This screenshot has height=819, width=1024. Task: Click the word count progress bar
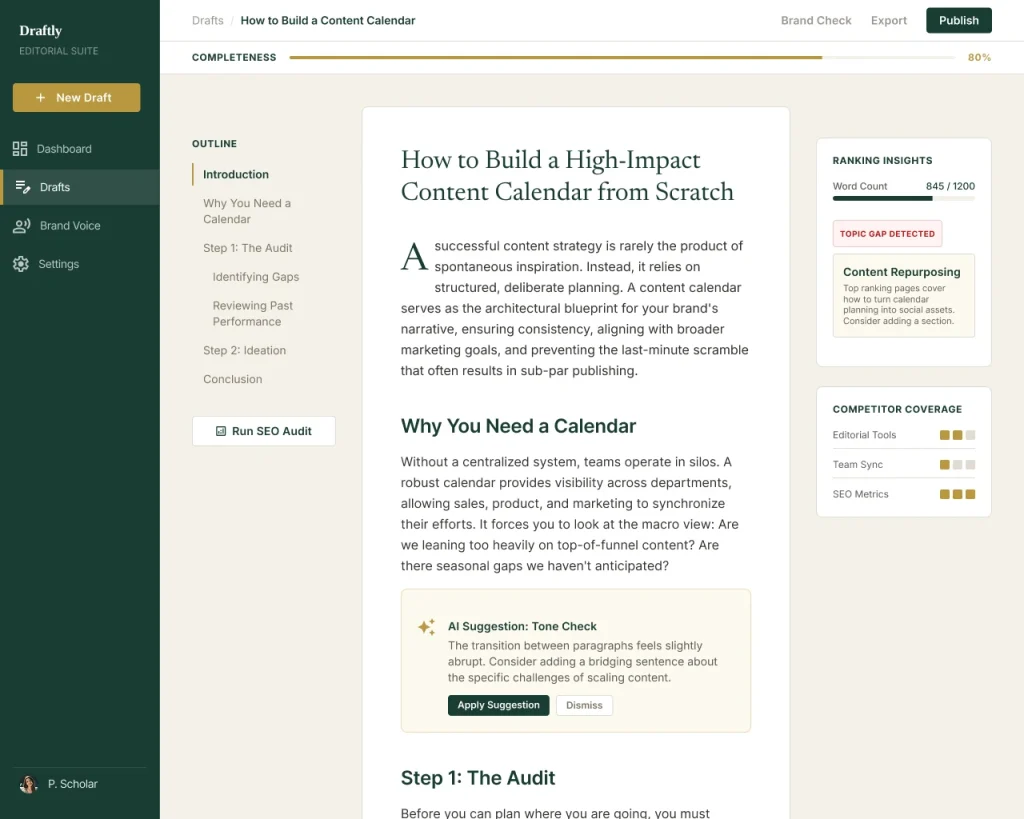click(903, 199)
